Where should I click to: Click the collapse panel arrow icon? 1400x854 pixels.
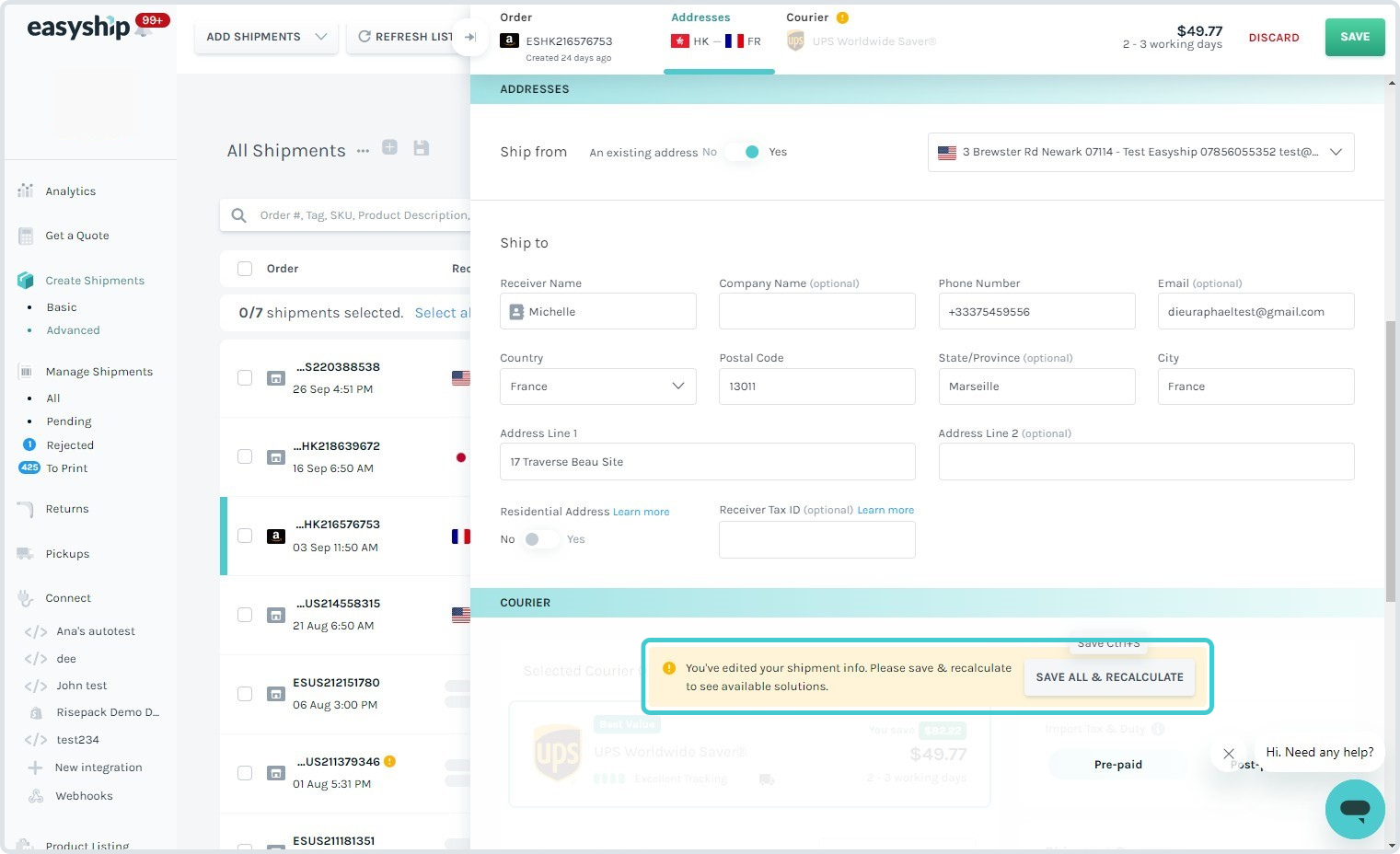469,37
